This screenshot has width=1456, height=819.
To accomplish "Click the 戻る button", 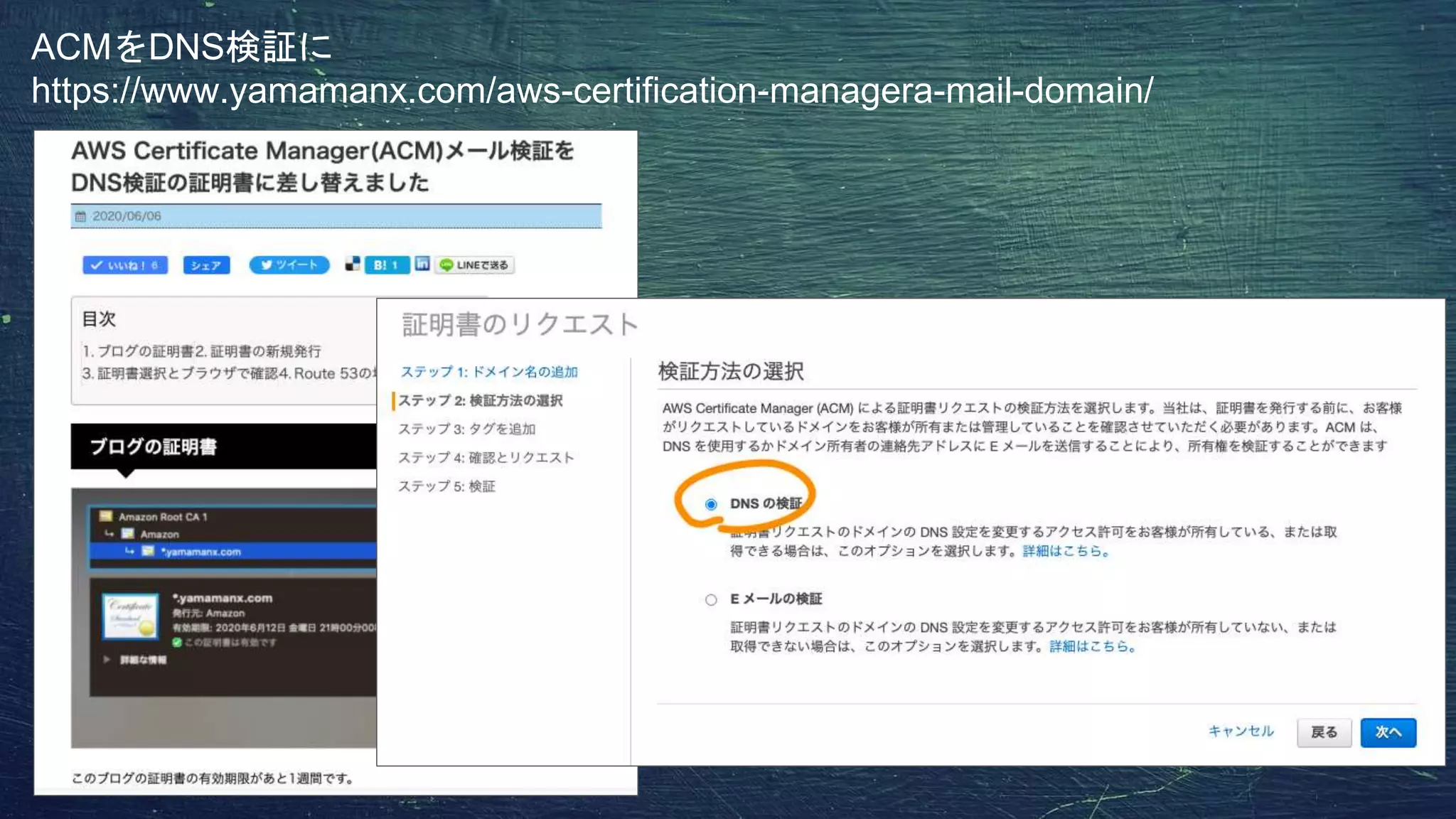I will click(x=1324, y=732).
